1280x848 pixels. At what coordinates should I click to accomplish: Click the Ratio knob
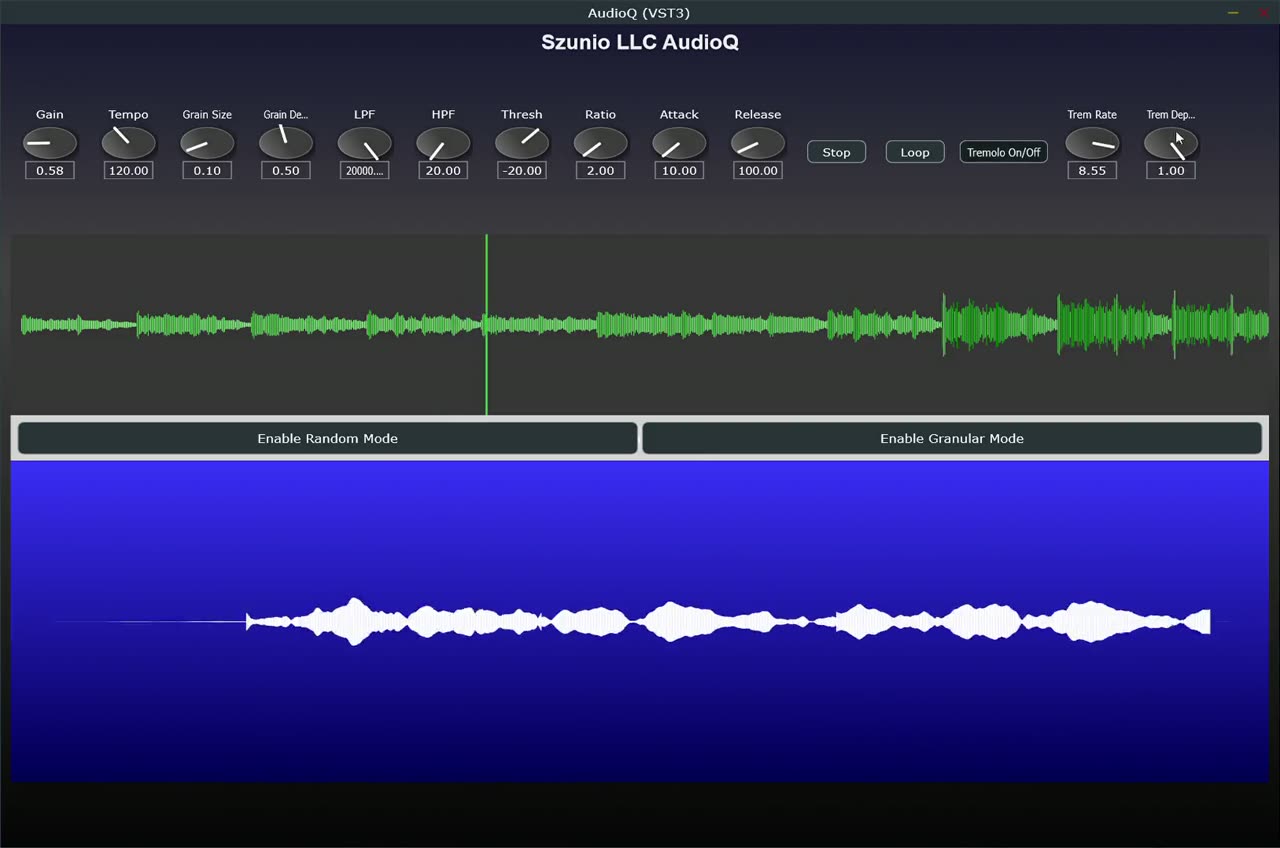tap(600, 143)
